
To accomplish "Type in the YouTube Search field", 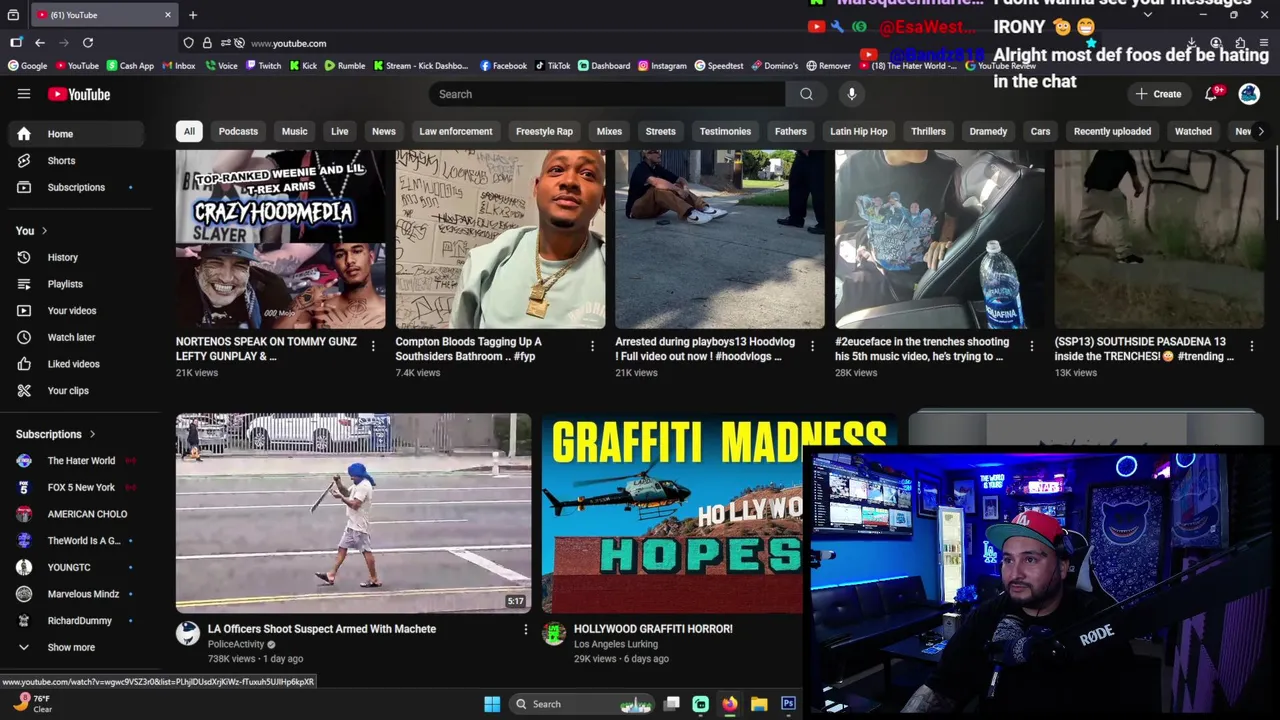I will 607,94.
